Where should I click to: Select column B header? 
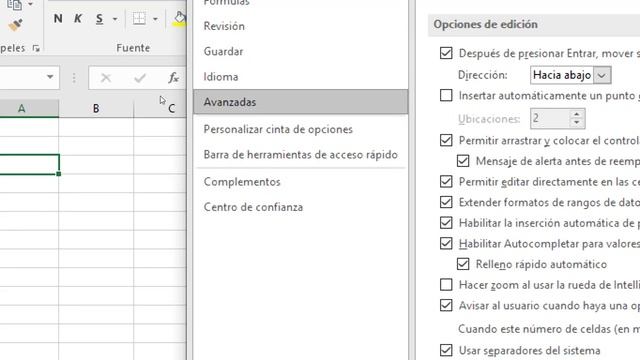click(x=96, y=109)
